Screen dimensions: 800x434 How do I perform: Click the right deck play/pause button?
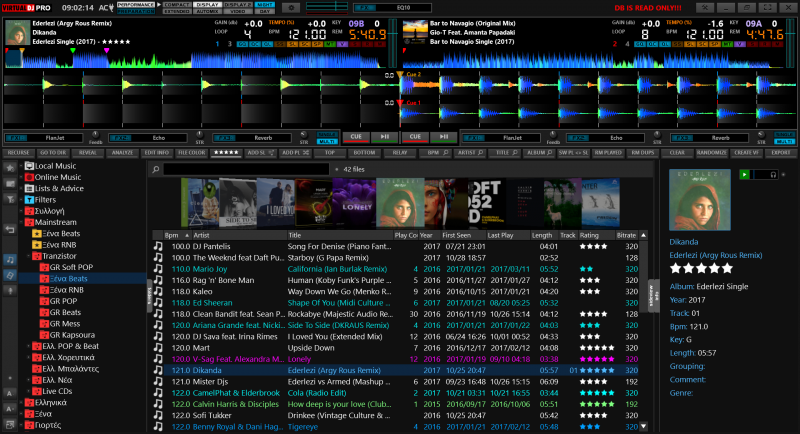click(x=444, y=137)
